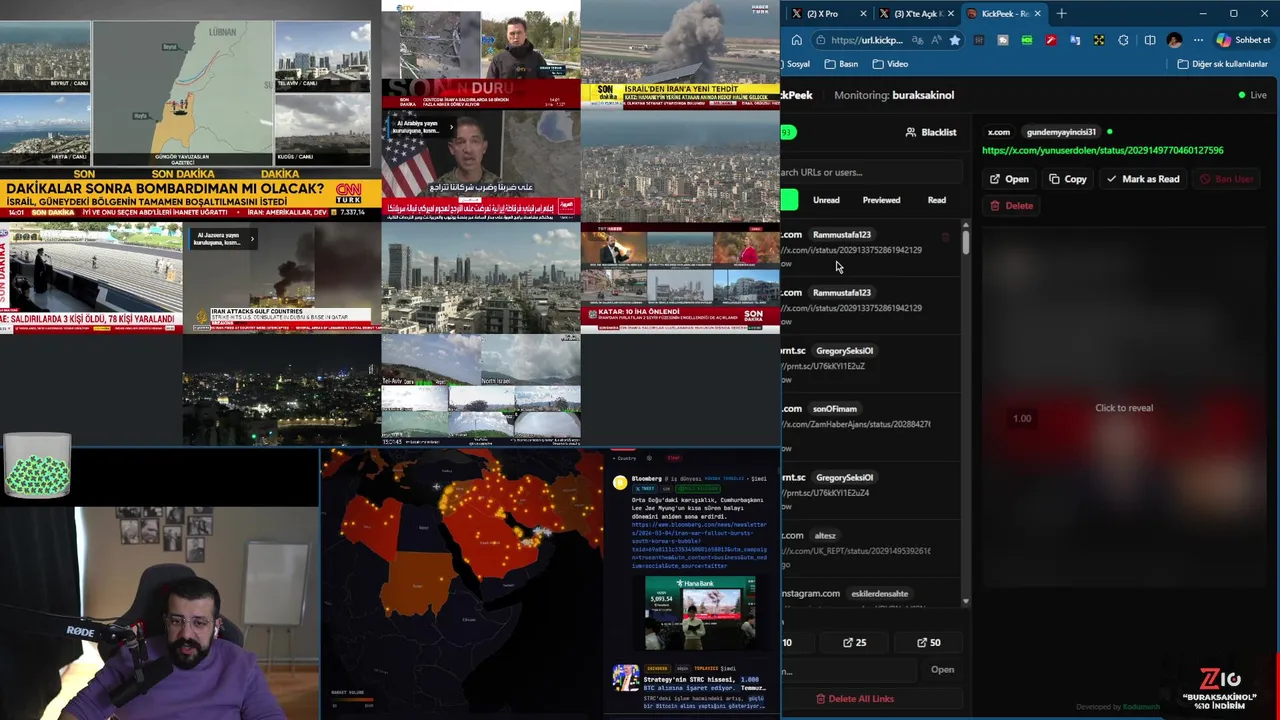Open the browser profile avatar
1280x720 pixels.
[1174, 40]
